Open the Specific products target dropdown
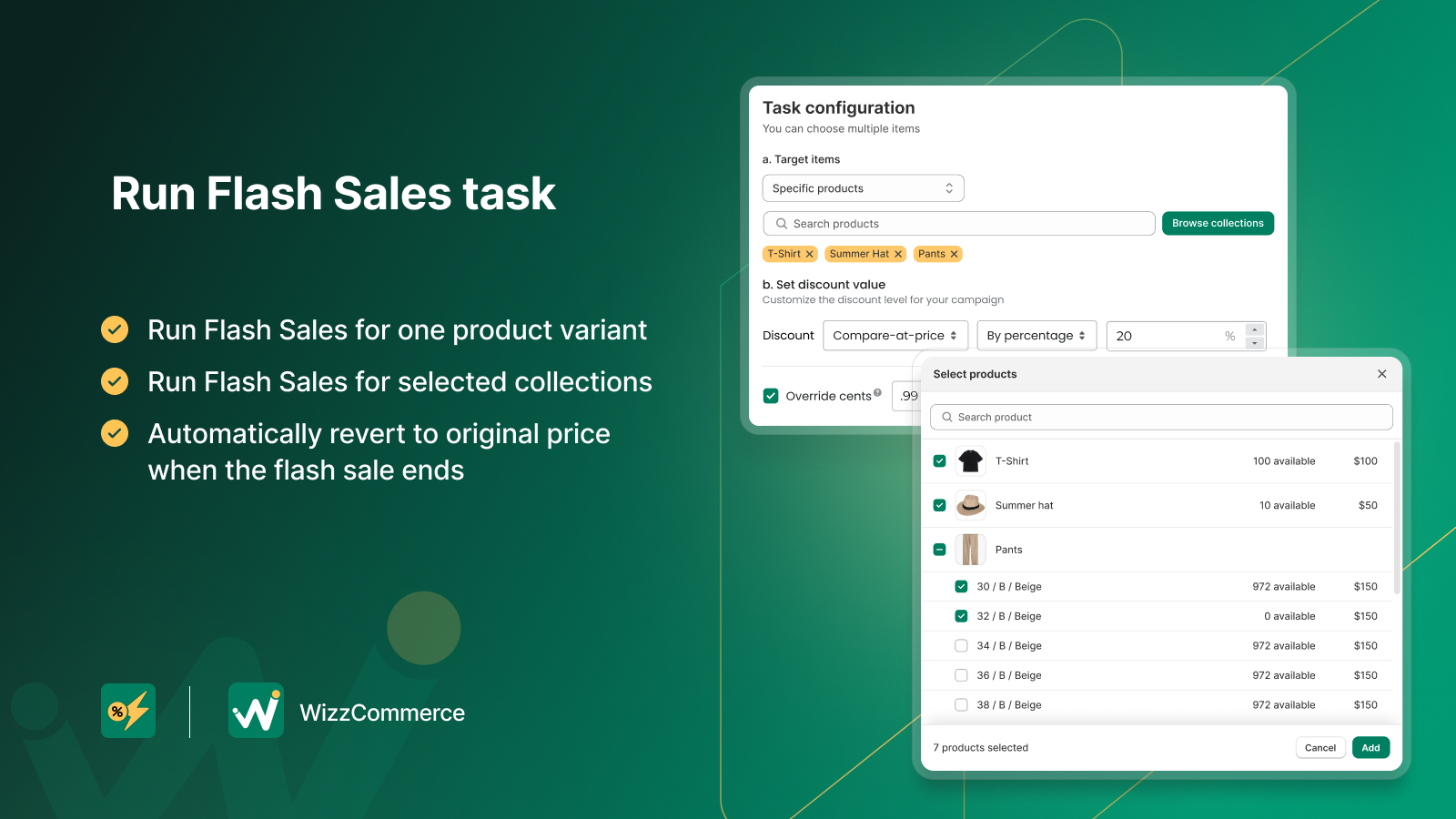The height and width of the screenshot is (819, 1456). (x=863, y=188)
